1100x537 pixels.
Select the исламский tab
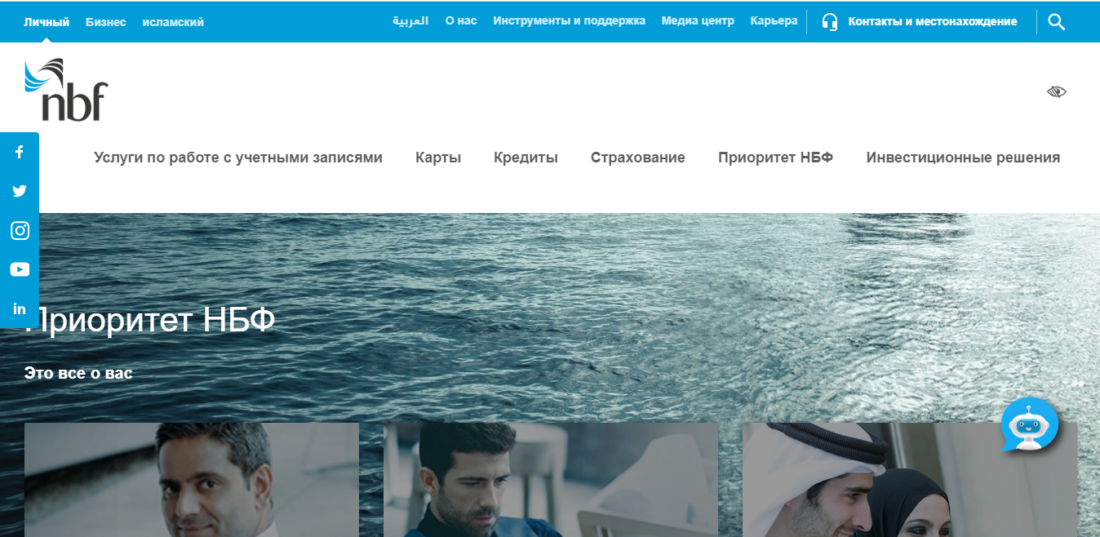(173, 22)
